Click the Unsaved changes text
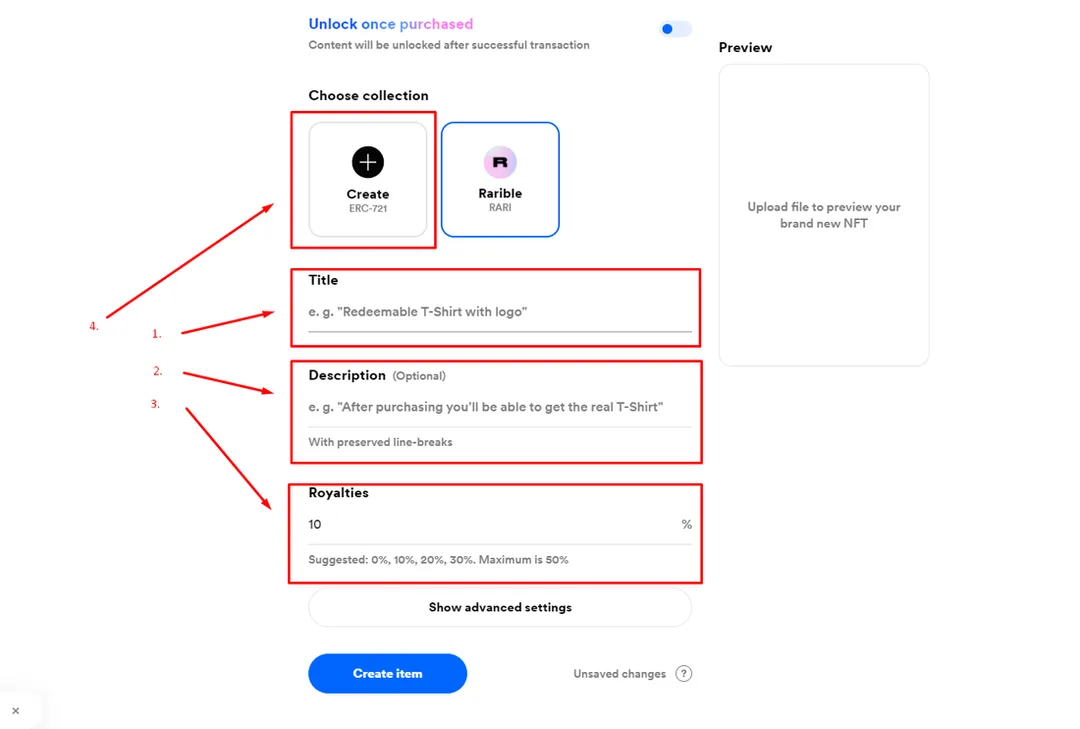Image resolution: width=1080 pixels, height=729 pixels. [619, 674]
